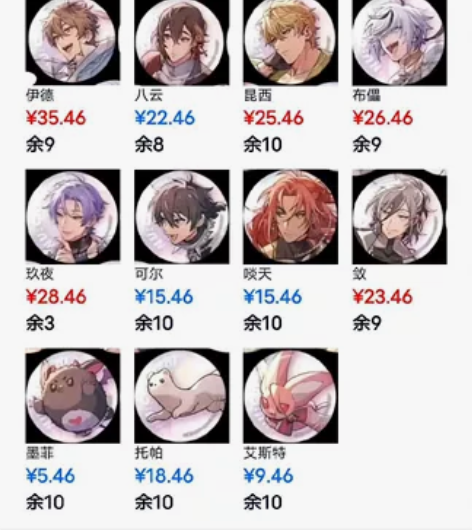
Task: Click the 托帕 name label
Action: click(149, 453)
